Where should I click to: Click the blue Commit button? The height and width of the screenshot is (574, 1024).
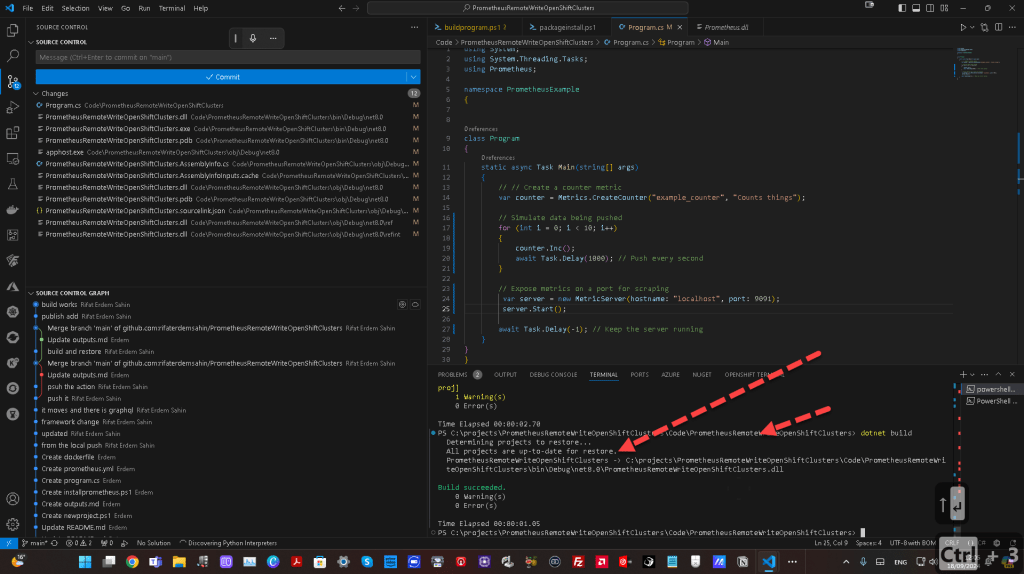point(222,77)
